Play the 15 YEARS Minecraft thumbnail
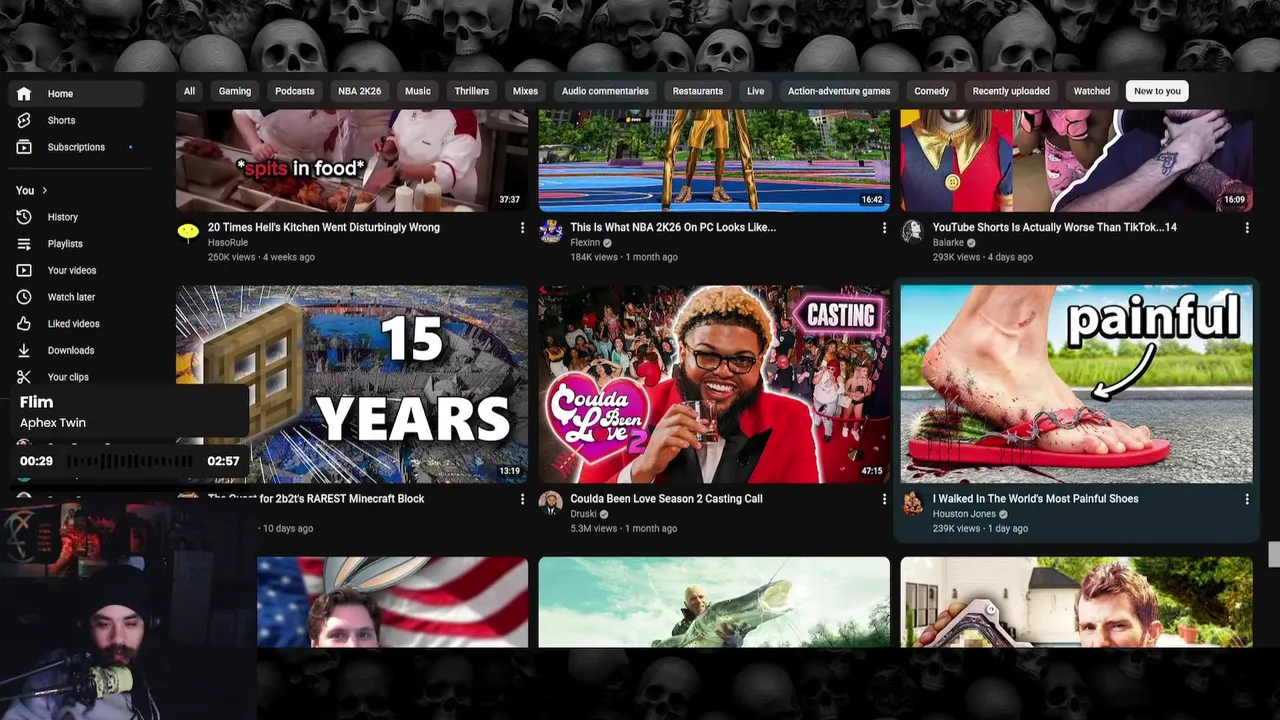Image resolution: width=1280 pixels, height=720 pixels. tap(352, 384)
